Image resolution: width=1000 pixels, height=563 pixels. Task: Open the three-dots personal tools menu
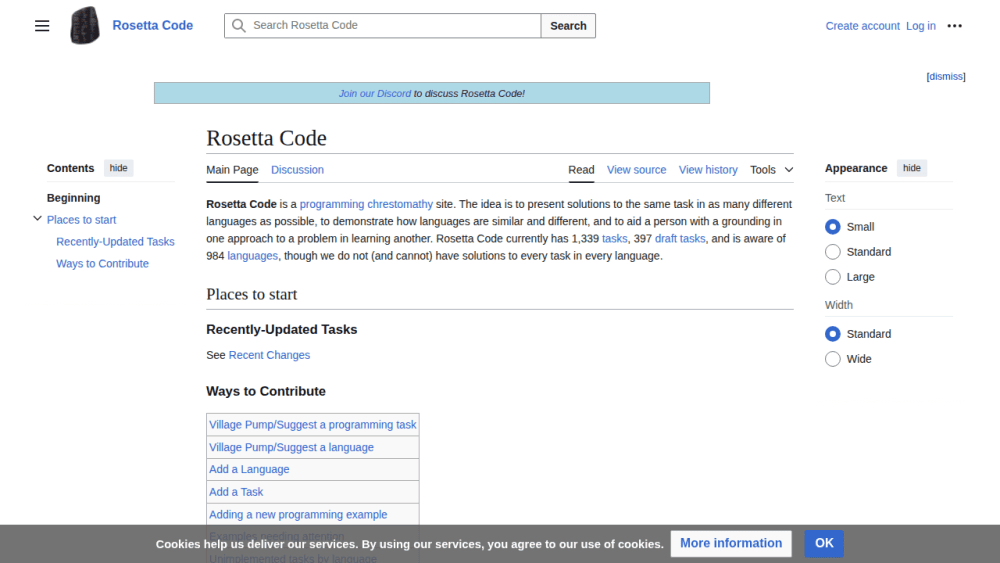pos(954,26)
